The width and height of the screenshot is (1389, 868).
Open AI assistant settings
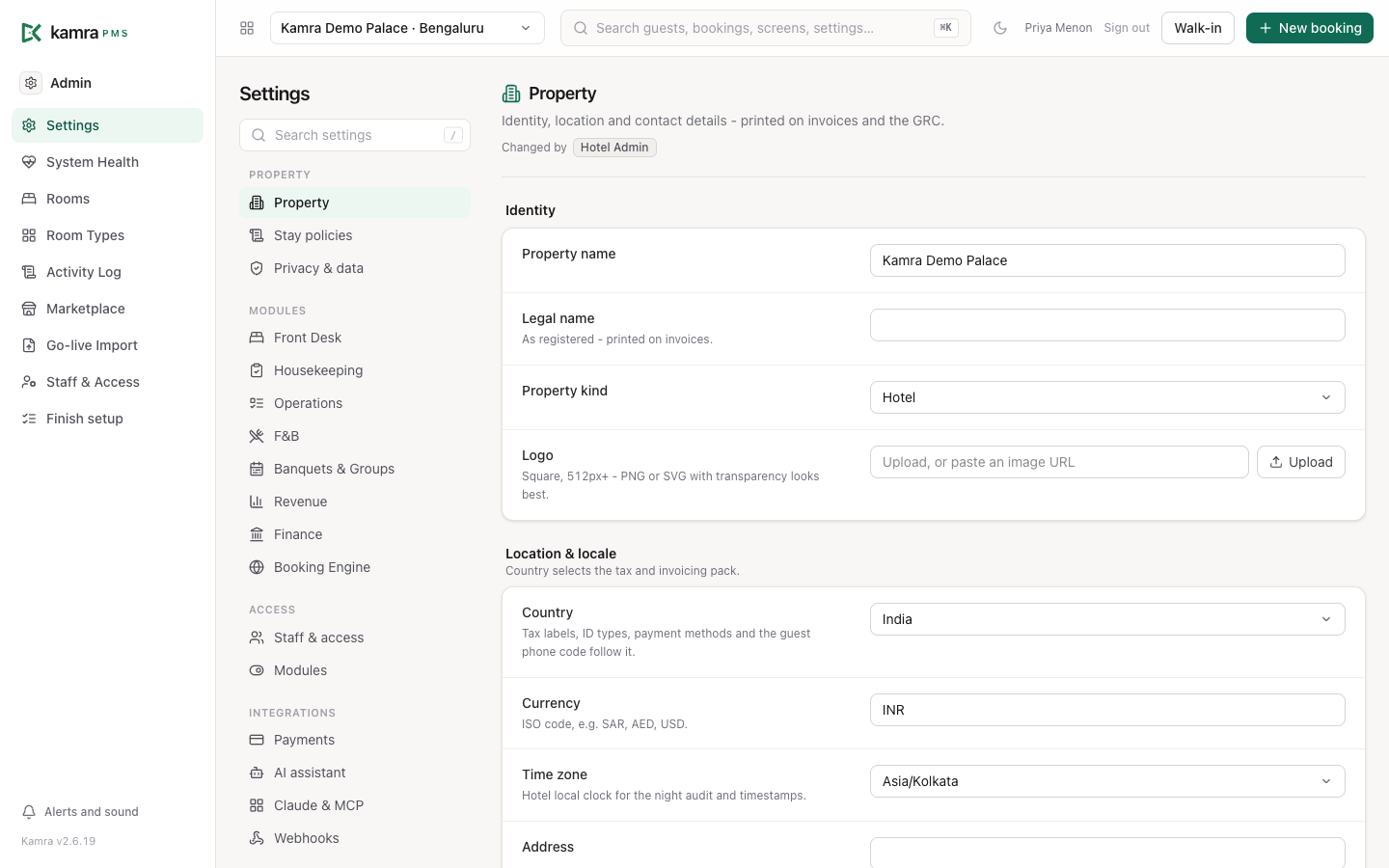point(355,773)
